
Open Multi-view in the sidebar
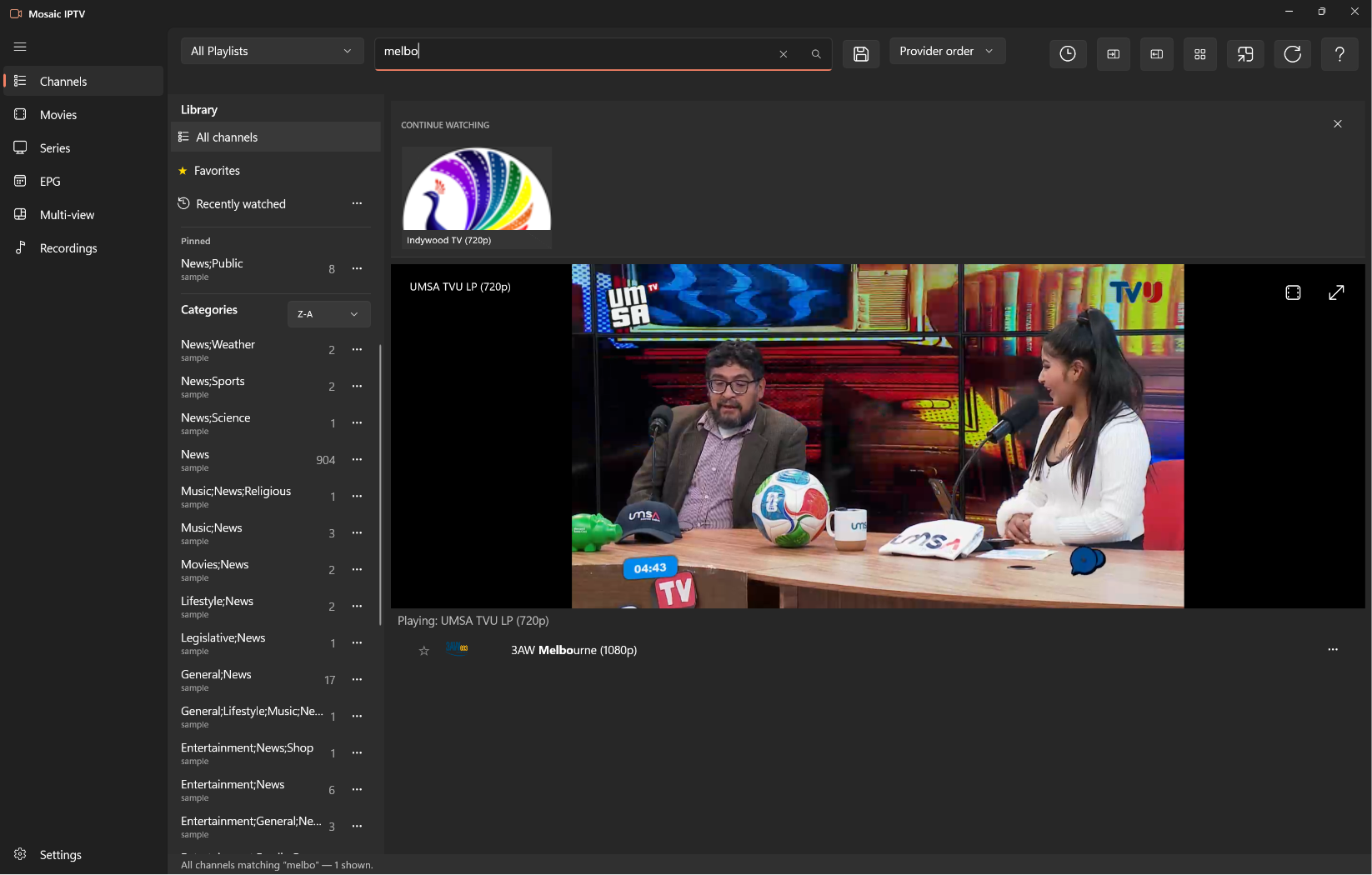click(83, 214)
